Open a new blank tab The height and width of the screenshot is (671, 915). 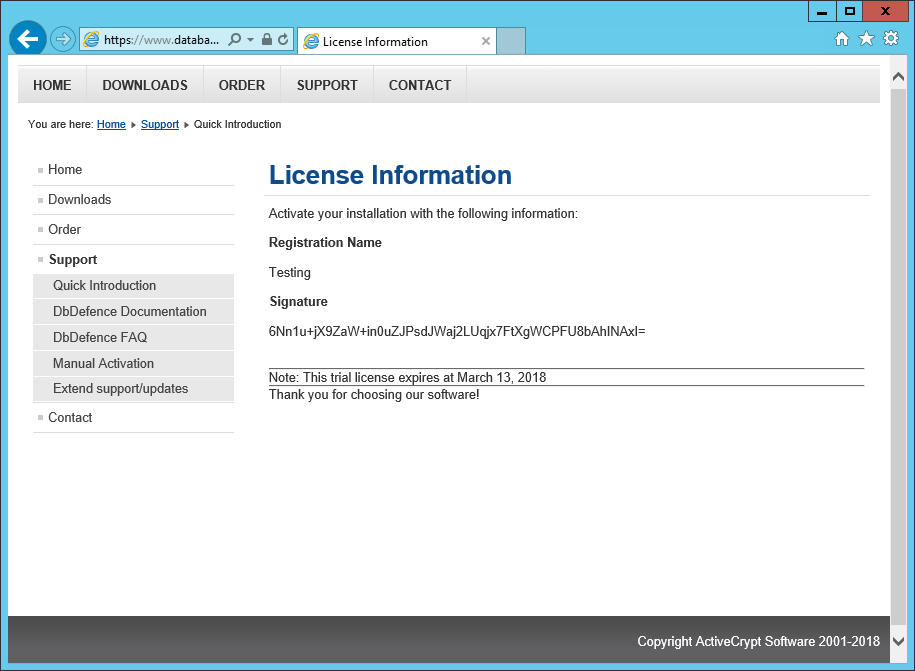[x=511, y=42]
